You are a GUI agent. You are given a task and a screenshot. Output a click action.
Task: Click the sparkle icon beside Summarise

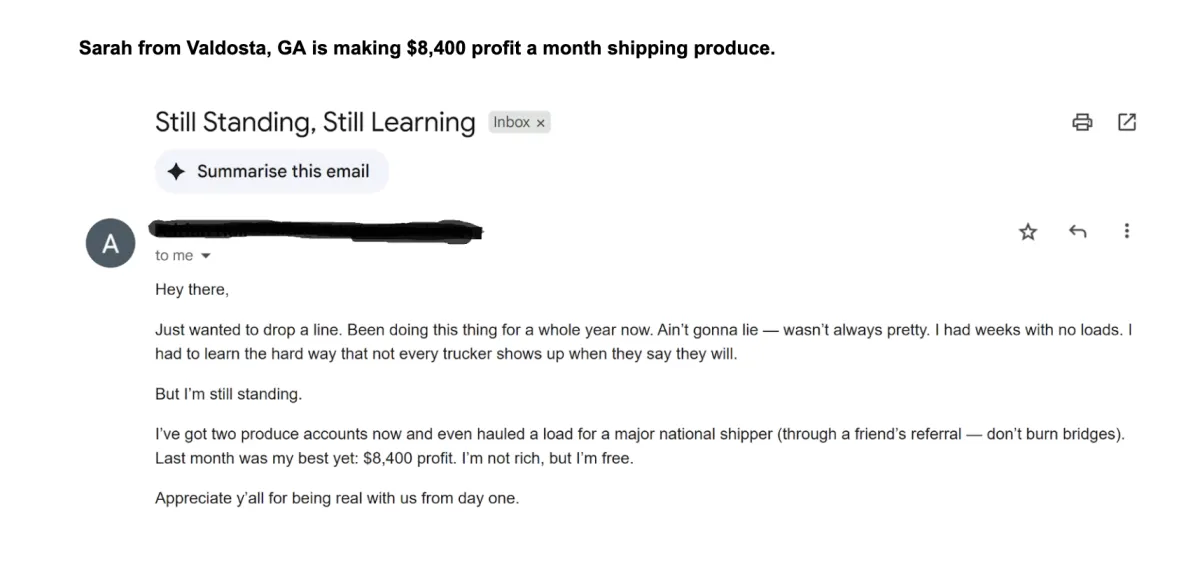click(x=177, y=171)
